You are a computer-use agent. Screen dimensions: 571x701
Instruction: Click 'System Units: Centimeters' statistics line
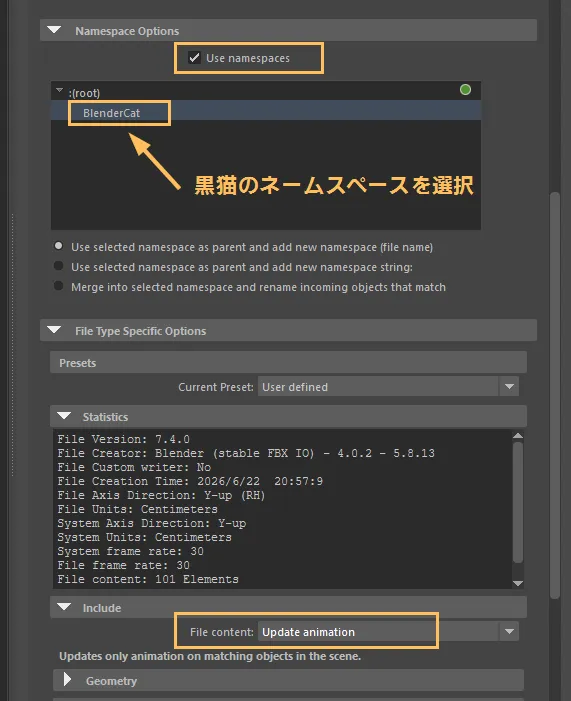pos(144,537)
